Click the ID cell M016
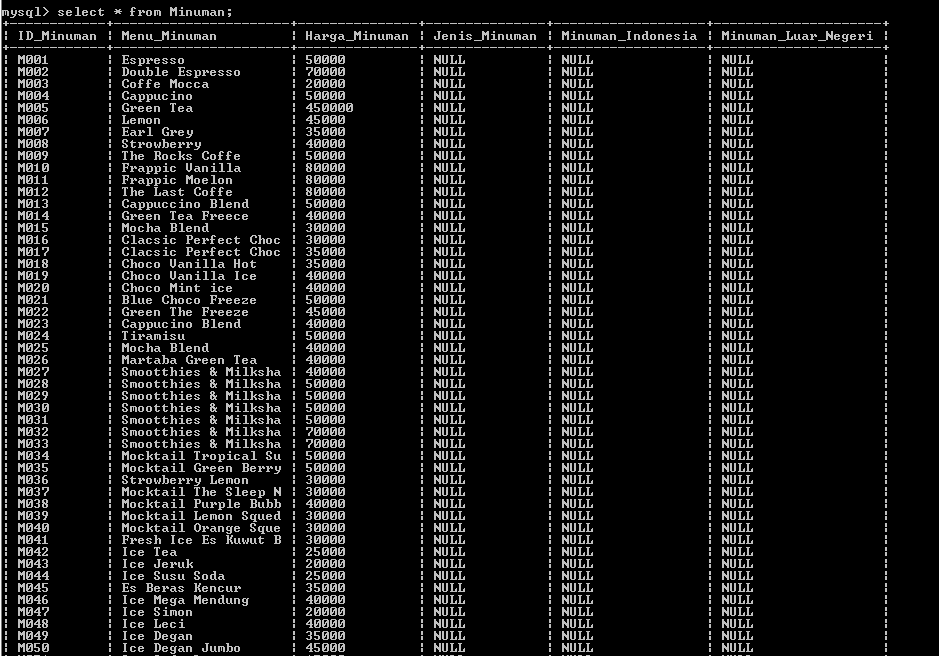The image size is (939, 656). [33, 240]
